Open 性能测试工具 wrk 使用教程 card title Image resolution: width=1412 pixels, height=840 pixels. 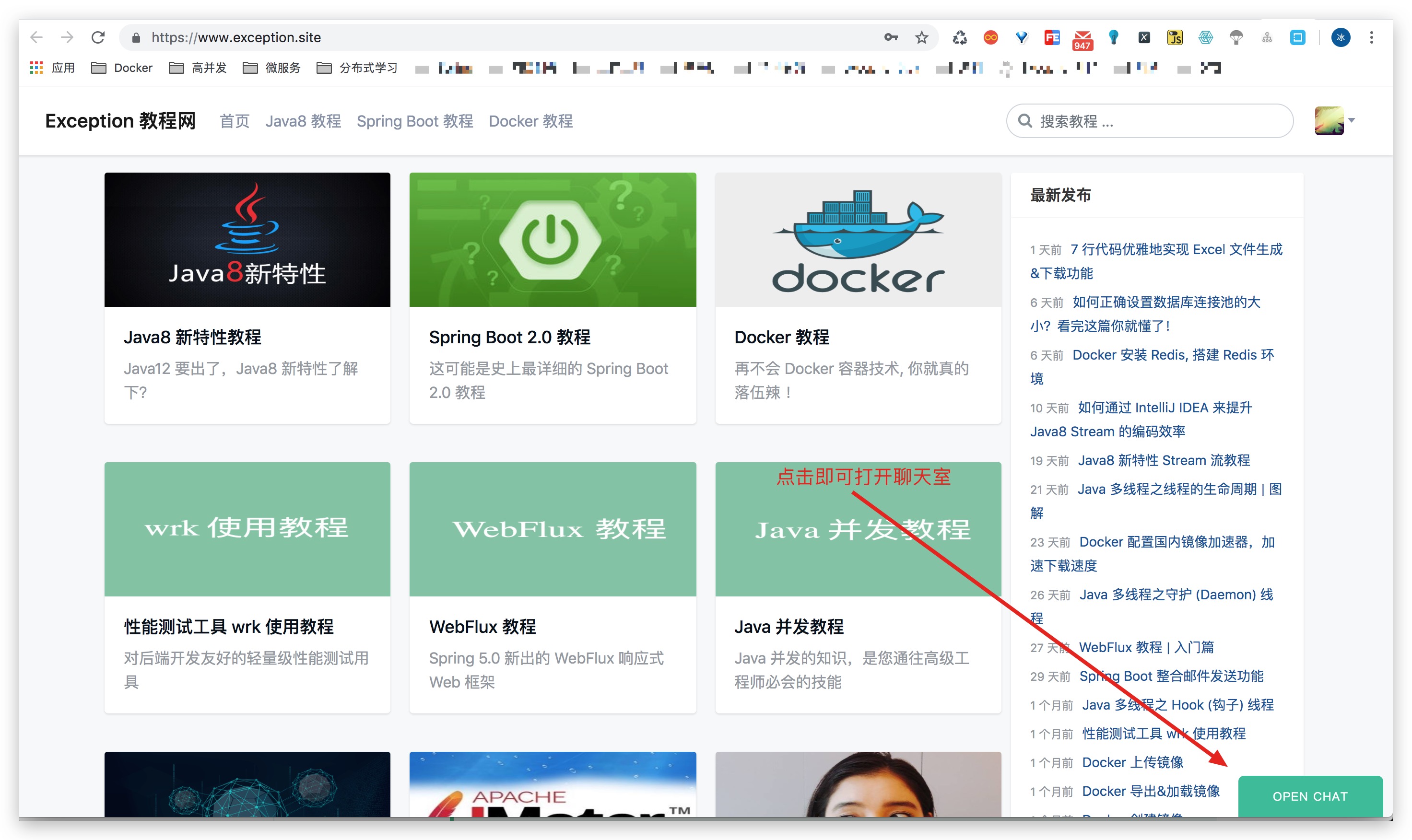pyautogui.click(x=229, y=627)
